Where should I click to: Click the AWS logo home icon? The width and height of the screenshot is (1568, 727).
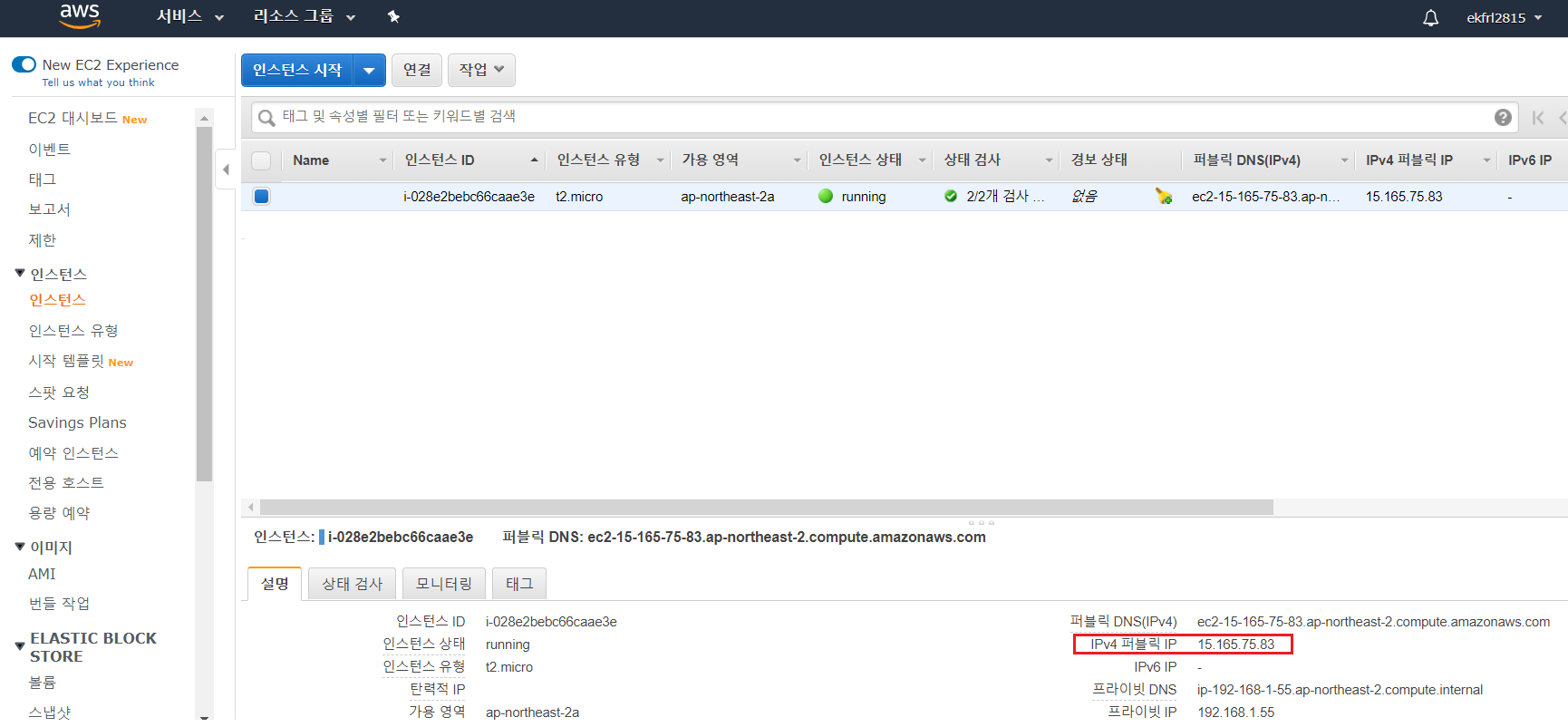click(80, 15)
